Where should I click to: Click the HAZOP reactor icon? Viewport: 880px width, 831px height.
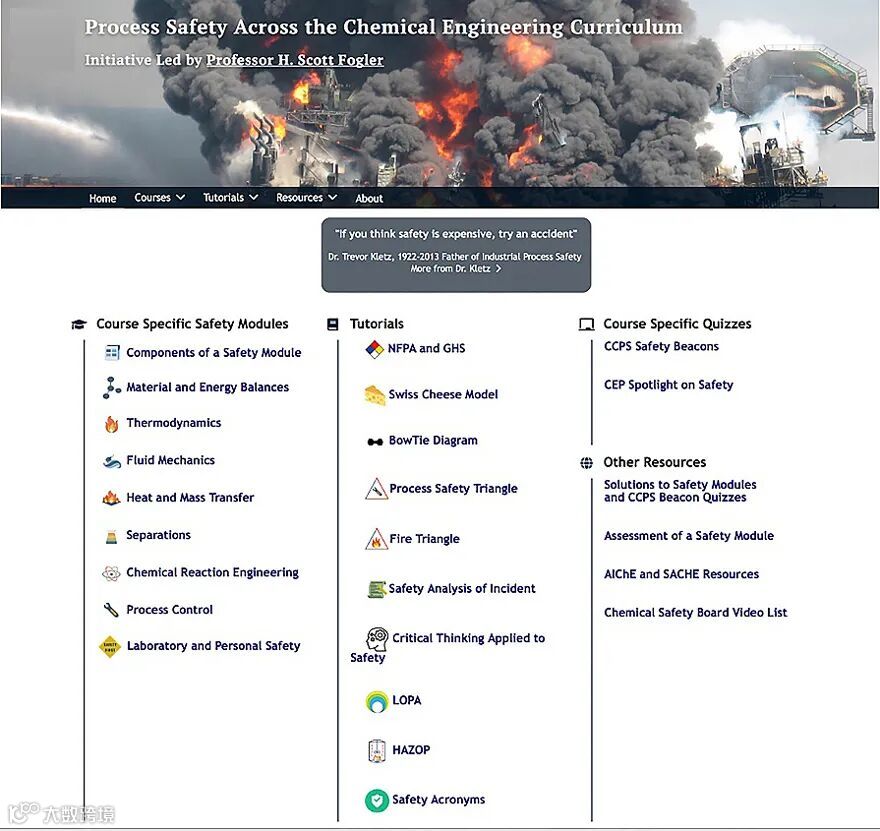click(377, 751)
